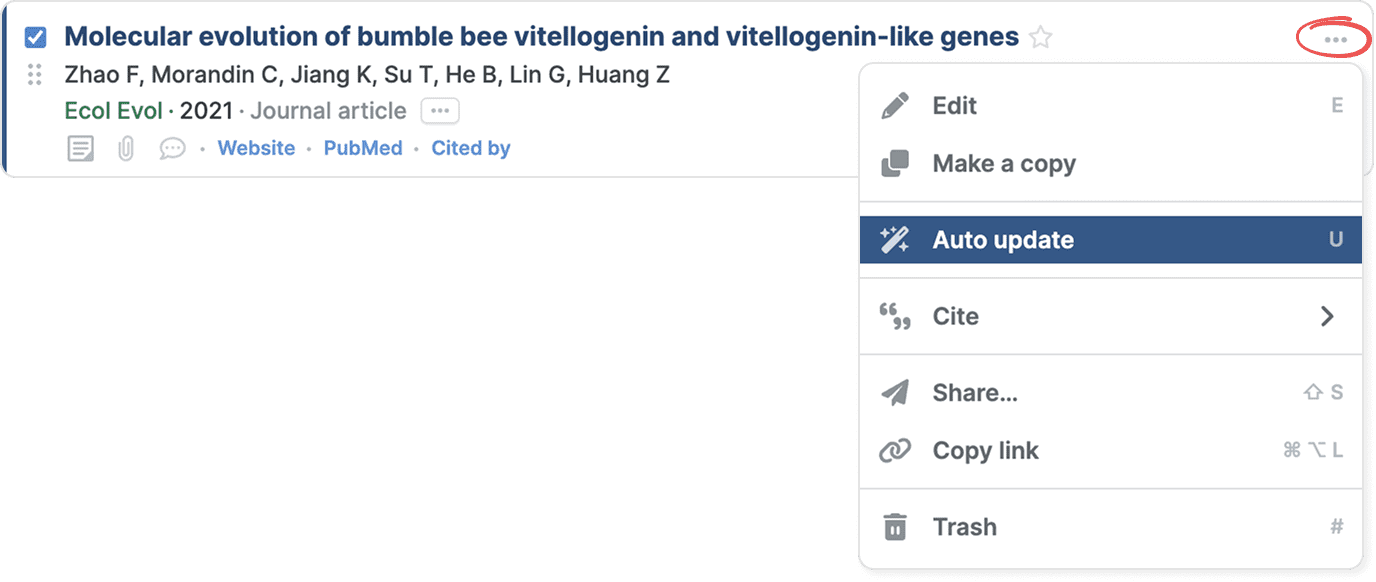The height and width of the screenshot is (582, 1376).
Task: Click the paperclip attachment icon
Action: click(126, 149)
